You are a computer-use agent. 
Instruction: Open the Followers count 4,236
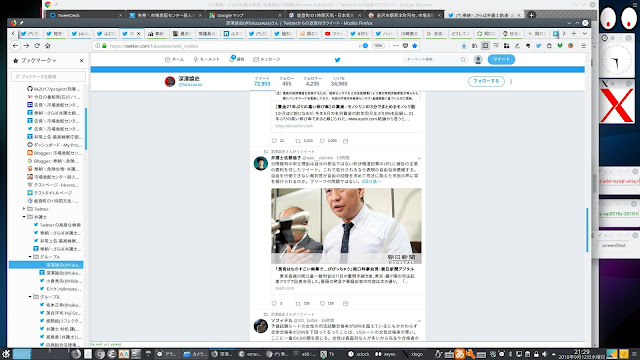tap(312, 81)
